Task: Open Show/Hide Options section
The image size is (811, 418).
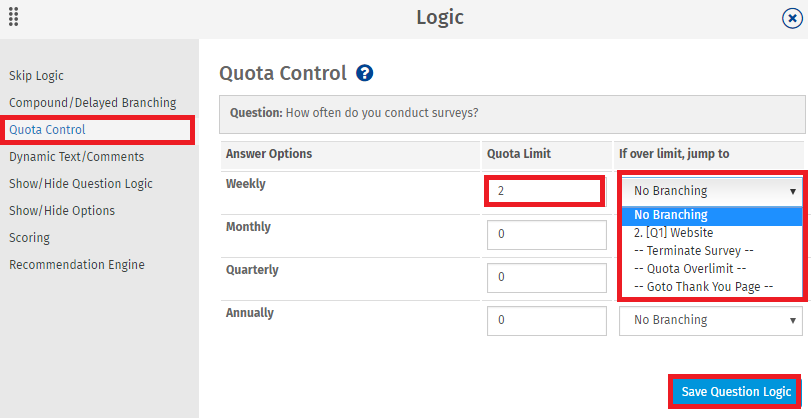Action: (62, 211)
